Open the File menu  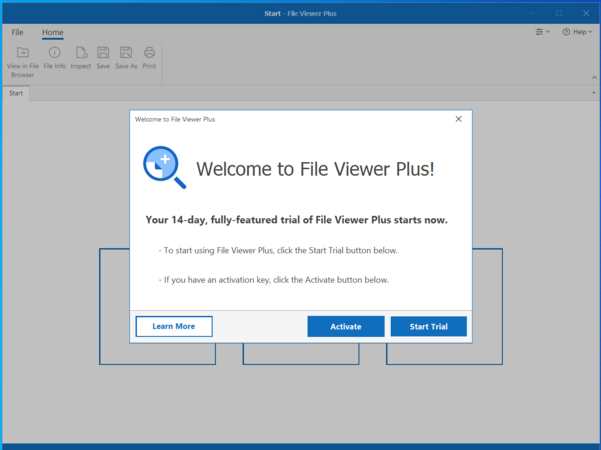click(17, 32)
